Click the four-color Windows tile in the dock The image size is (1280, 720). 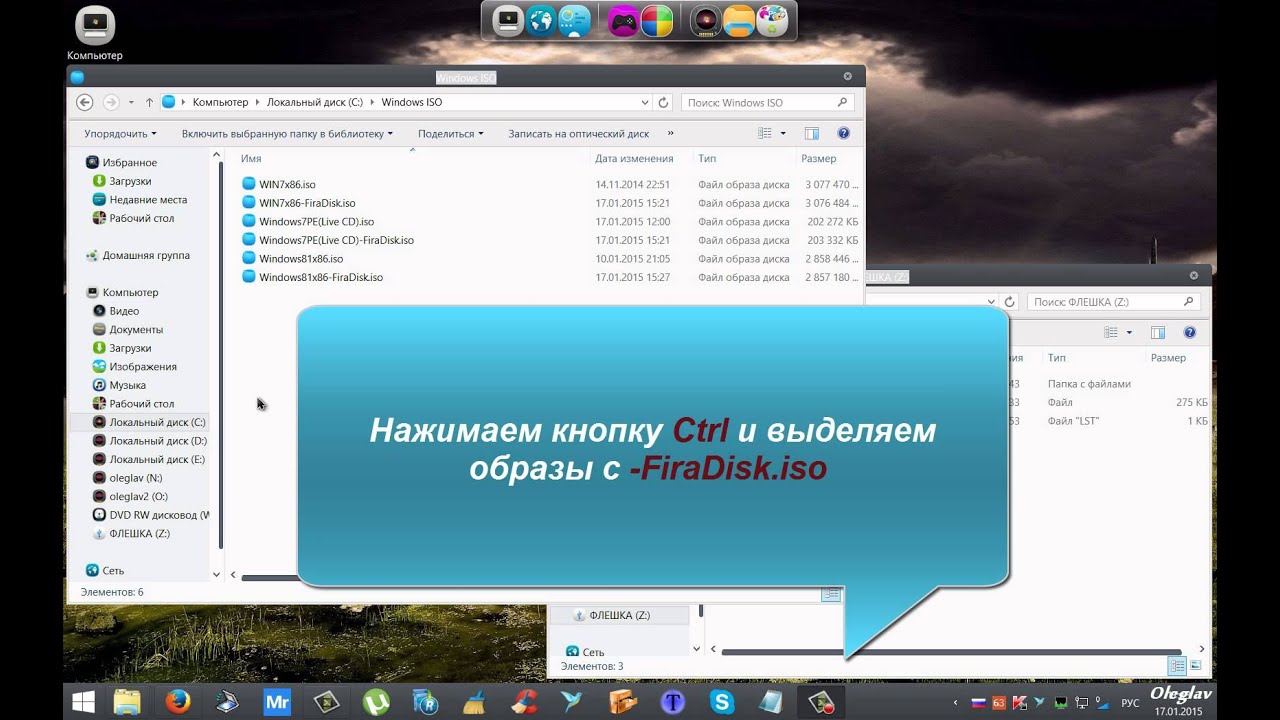point(656,20)
